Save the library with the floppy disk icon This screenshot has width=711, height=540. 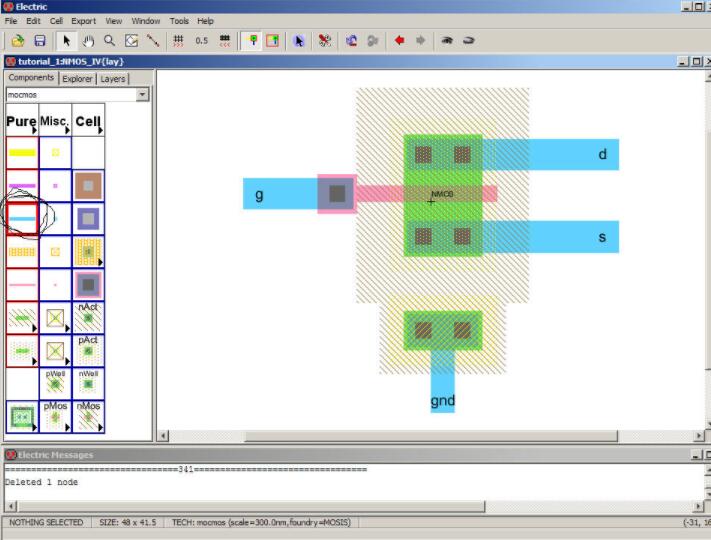pyautogui.click(x=40, y=41)
